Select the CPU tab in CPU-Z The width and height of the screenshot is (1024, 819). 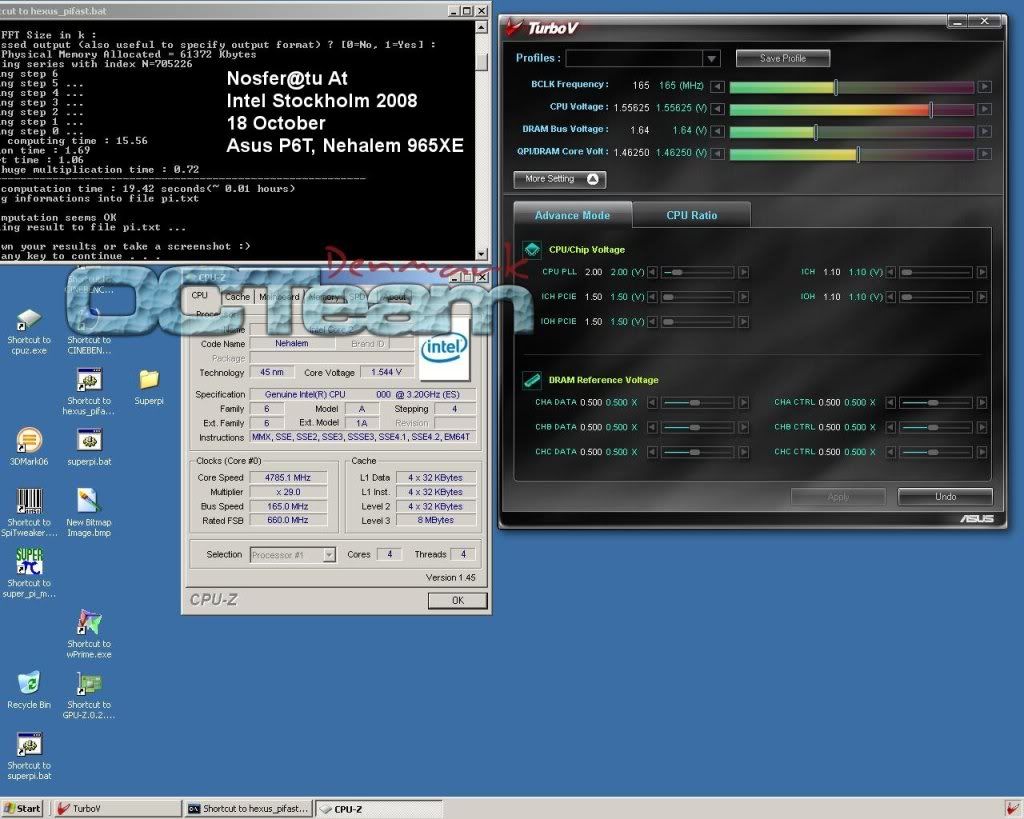[x=200, y=295]
